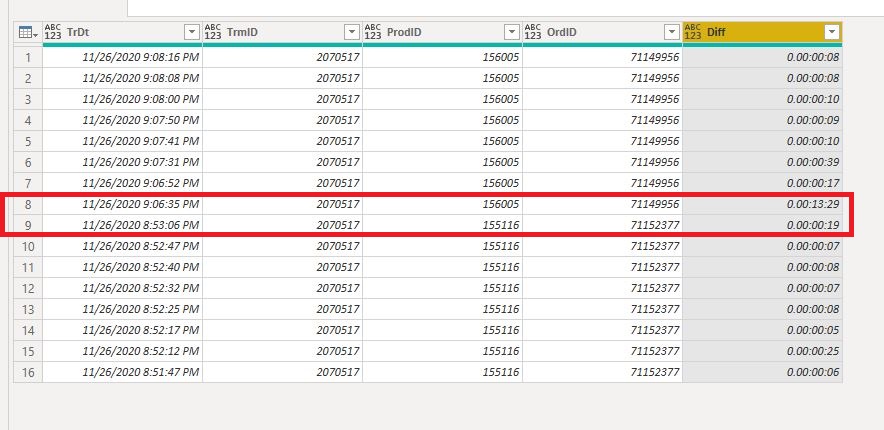The width and height of the screenshot is (884, 430).
Task: Select row number 8
Action: [28, 205]
